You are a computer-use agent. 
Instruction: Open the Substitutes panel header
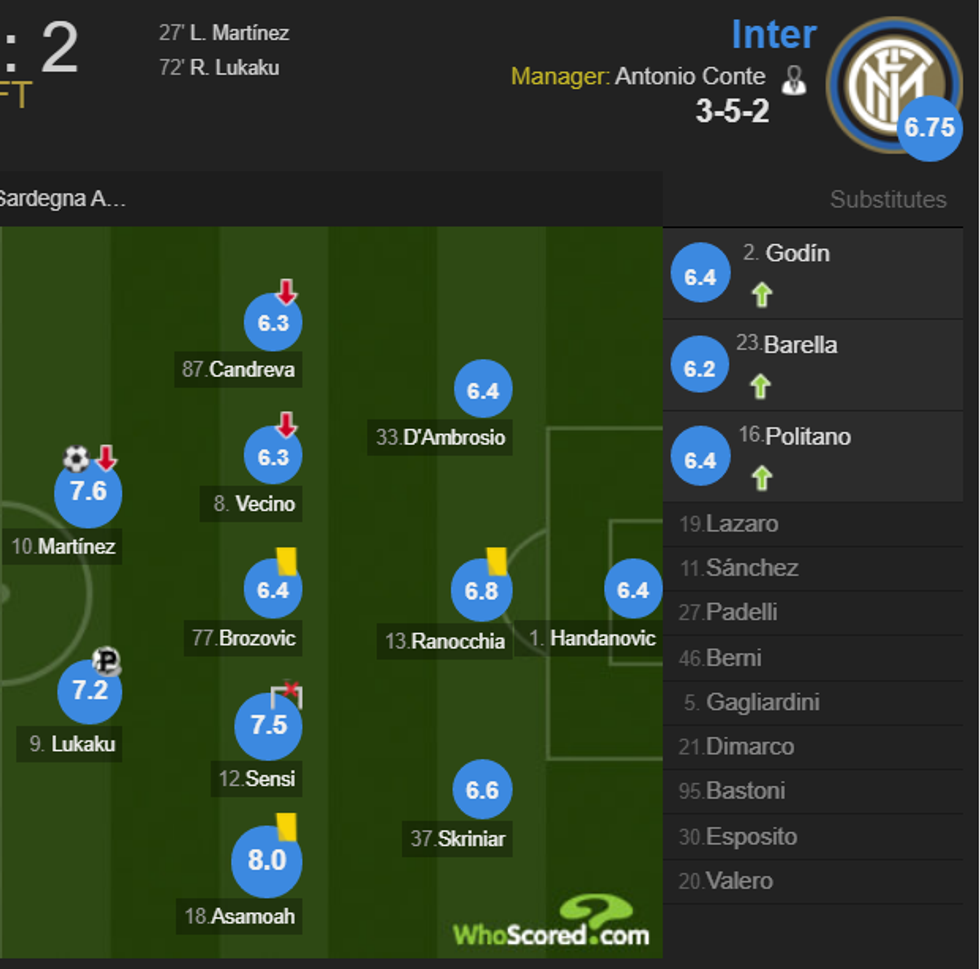[x=888, y=199]
